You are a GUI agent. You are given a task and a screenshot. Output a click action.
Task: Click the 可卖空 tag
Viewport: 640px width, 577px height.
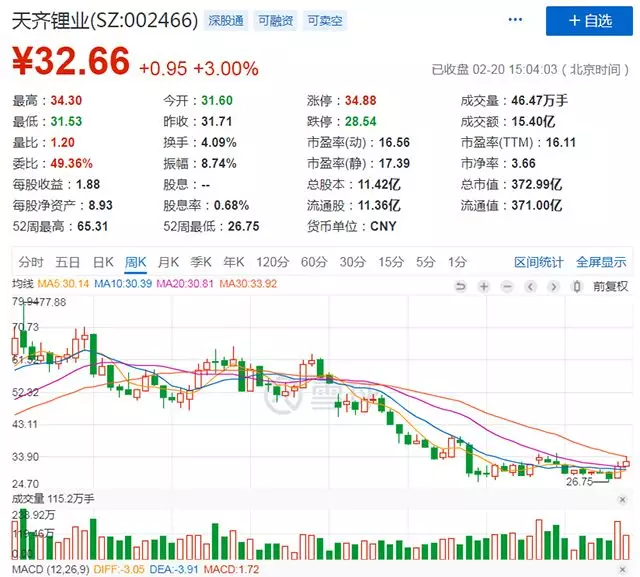(325, 20)
